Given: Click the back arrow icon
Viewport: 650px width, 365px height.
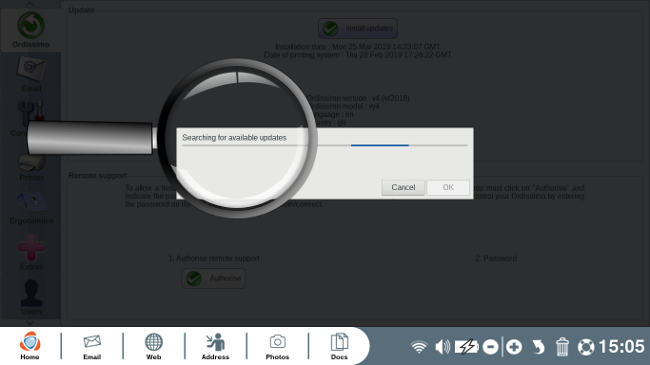Looking at the screenshot, I should 538,347.
